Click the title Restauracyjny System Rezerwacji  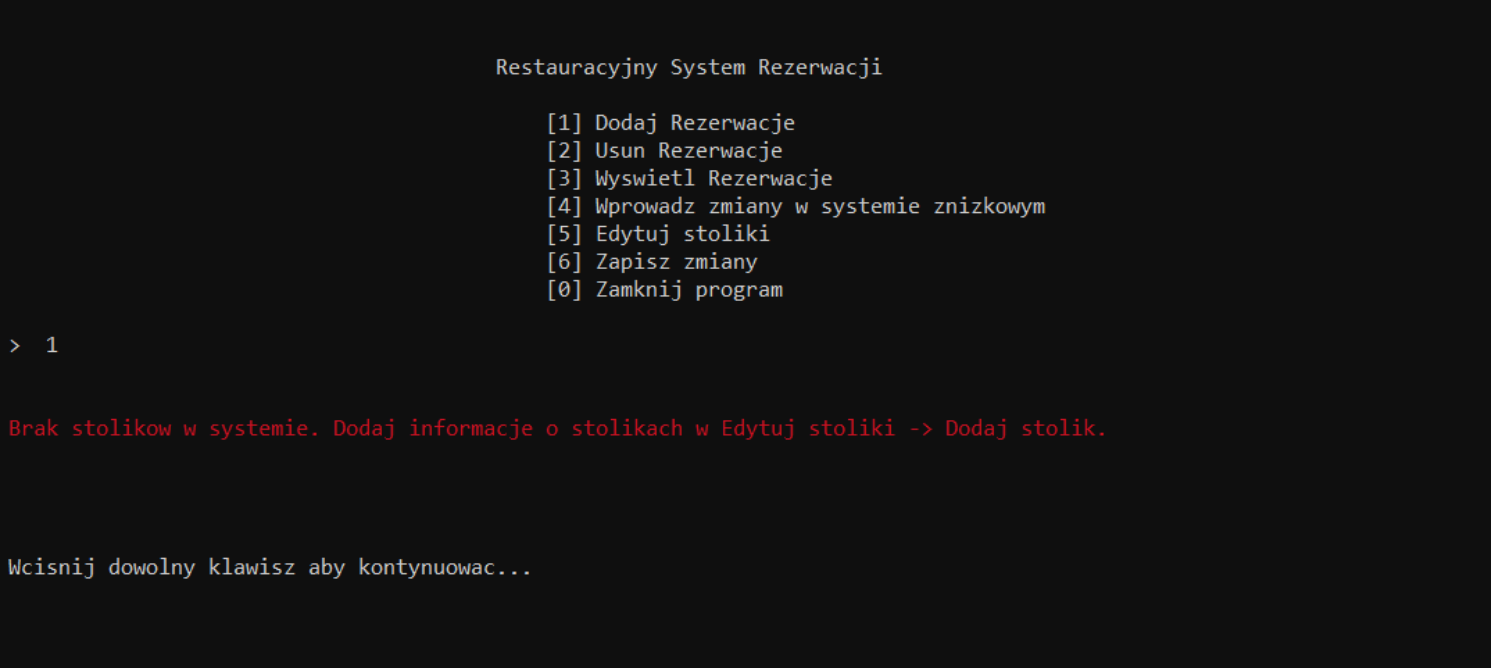point(688,67)
